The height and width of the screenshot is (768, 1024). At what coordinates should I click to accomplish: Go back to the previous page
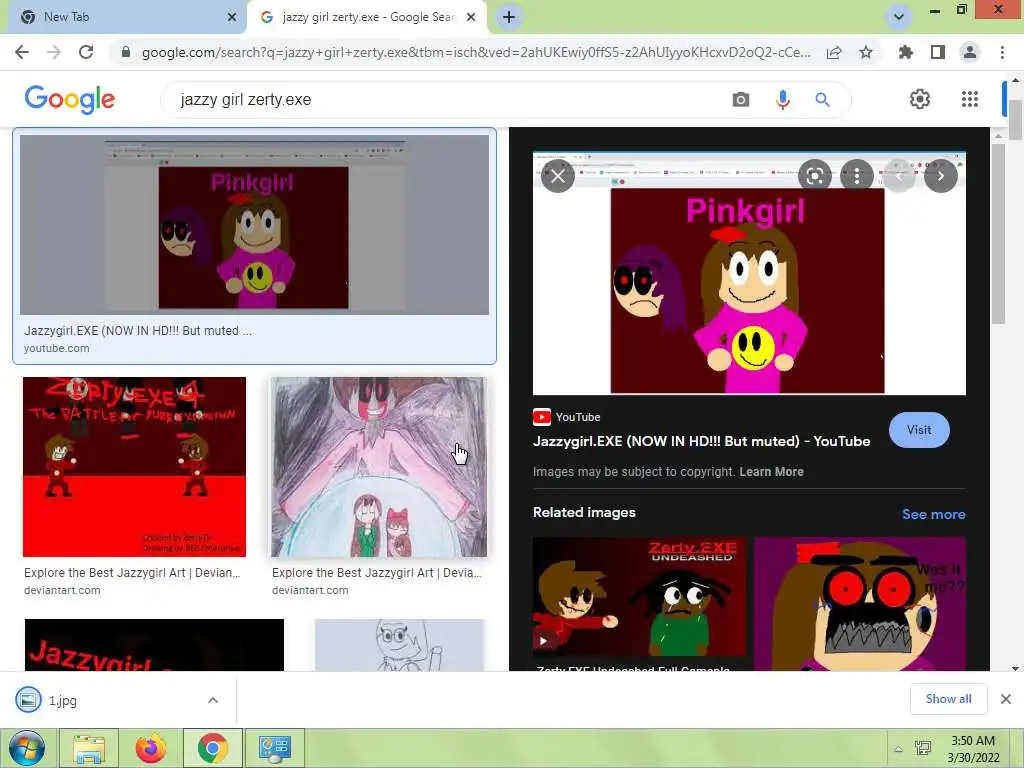click(22, 52)
